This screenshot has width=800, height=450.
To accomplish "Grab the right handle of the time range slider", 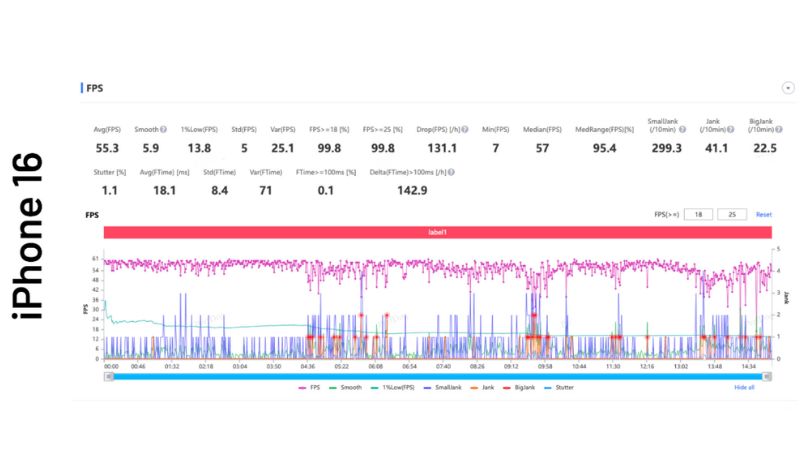I will pos(766,377).
